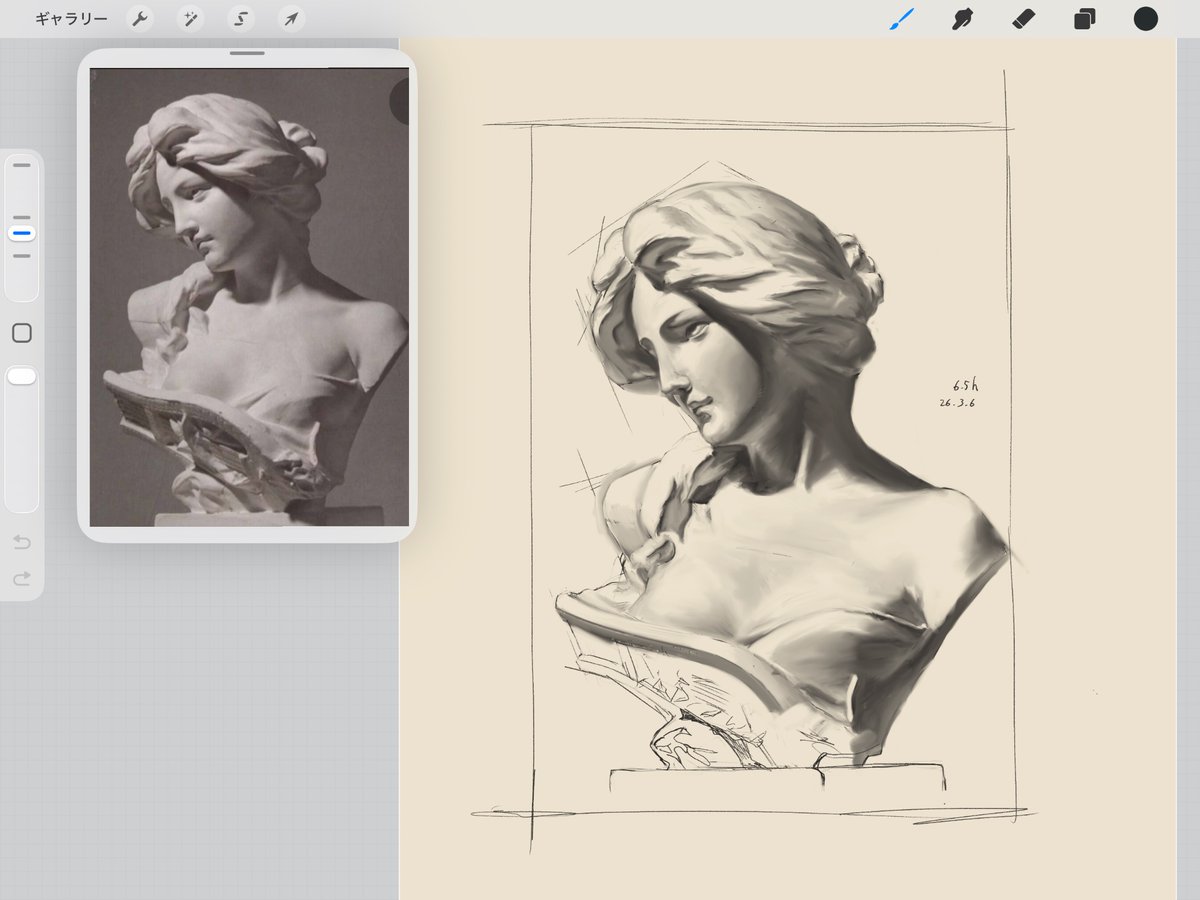Select the Eraser tool
The height and width of the screenshot is (900, 1200).
[1023, 19]
